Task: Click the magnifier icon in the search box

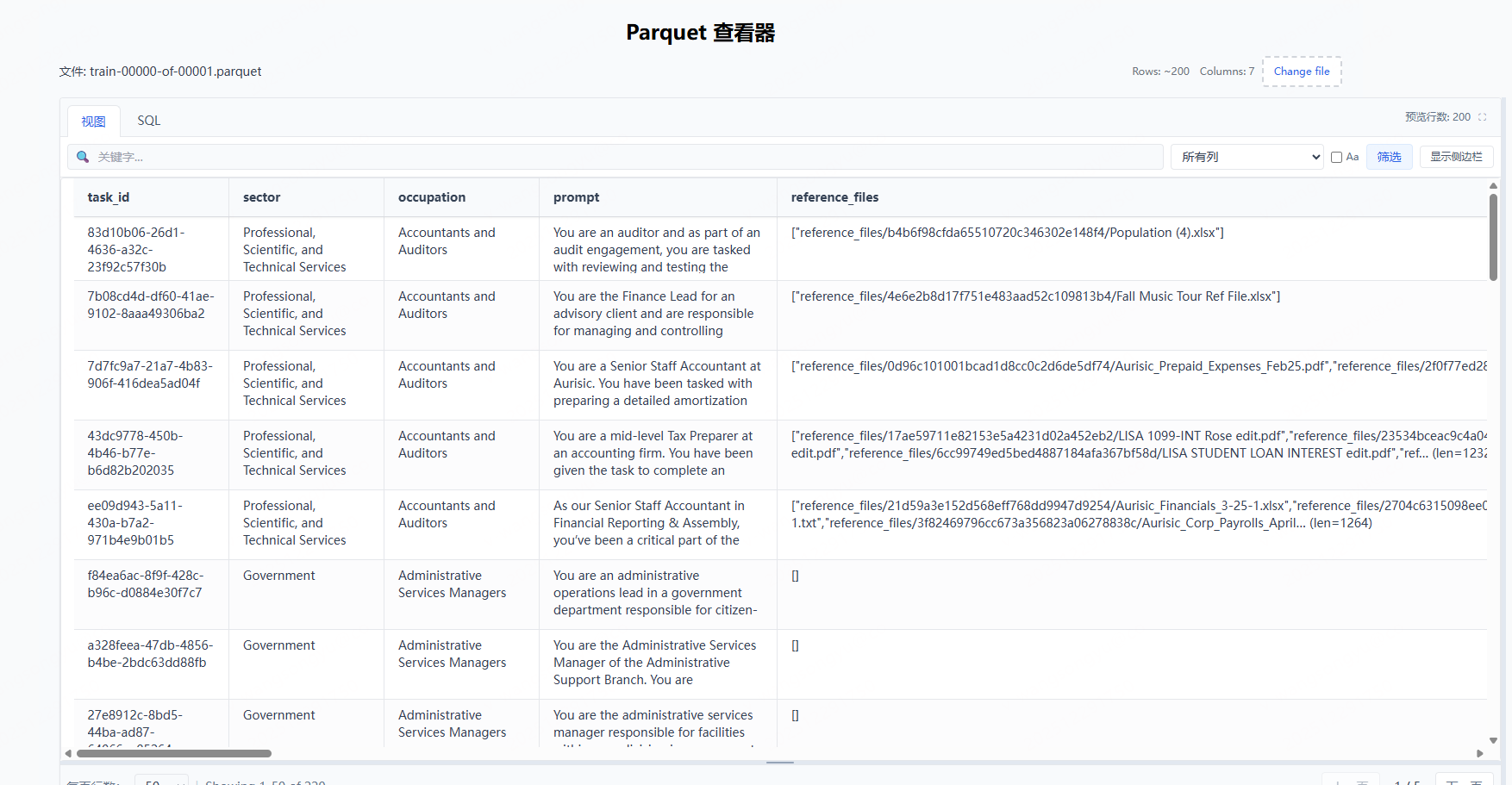Action: (83, 157)
